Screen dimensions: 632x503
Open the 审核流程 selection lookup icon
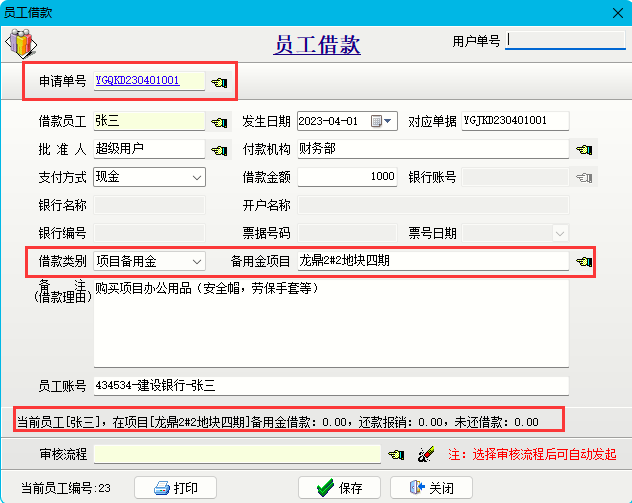(396, 455)
